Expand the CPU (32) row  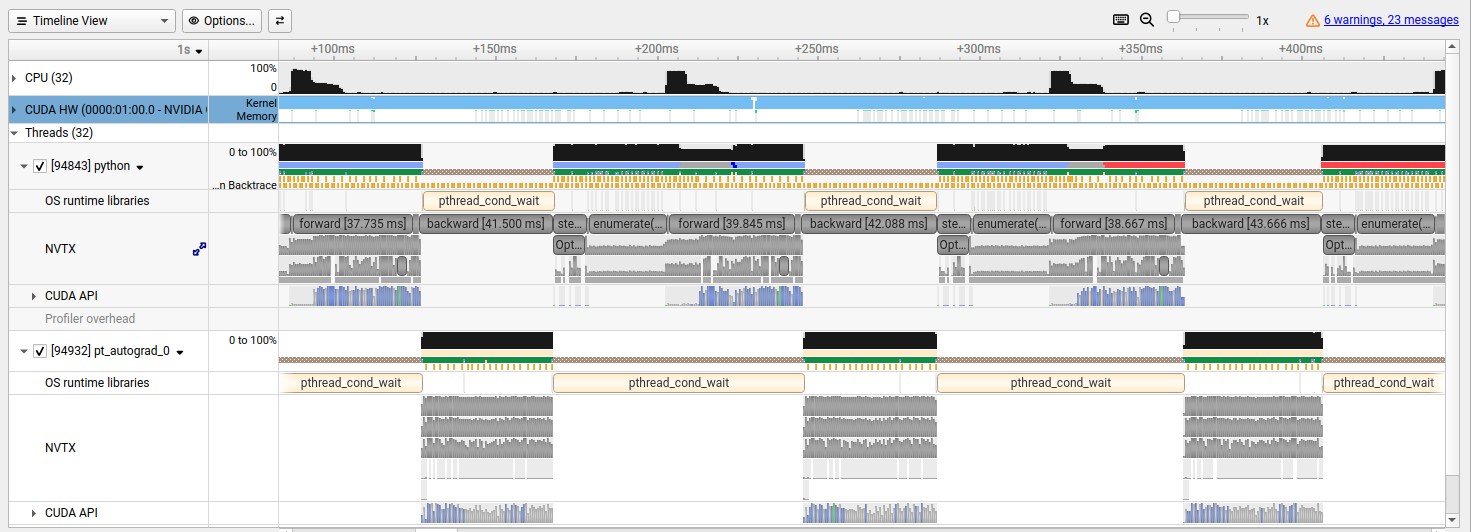point(14,78)
